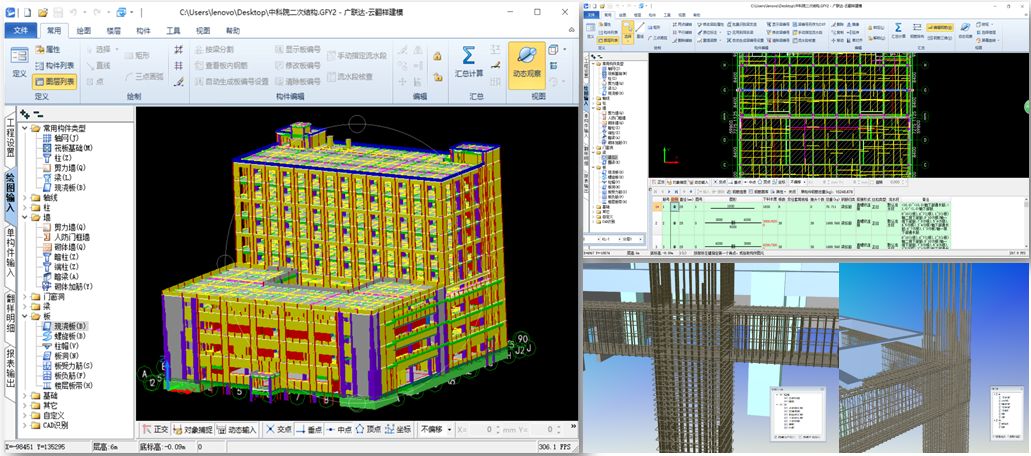This screenshot has width=1031, height=456.
Task: Expand the 轴线 tree folder
Action: pos(25,197)
